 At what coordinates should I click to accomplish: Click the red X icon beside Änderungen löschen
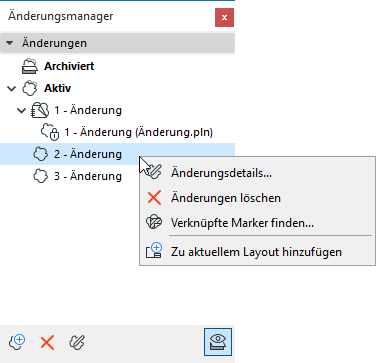[154, 198]
